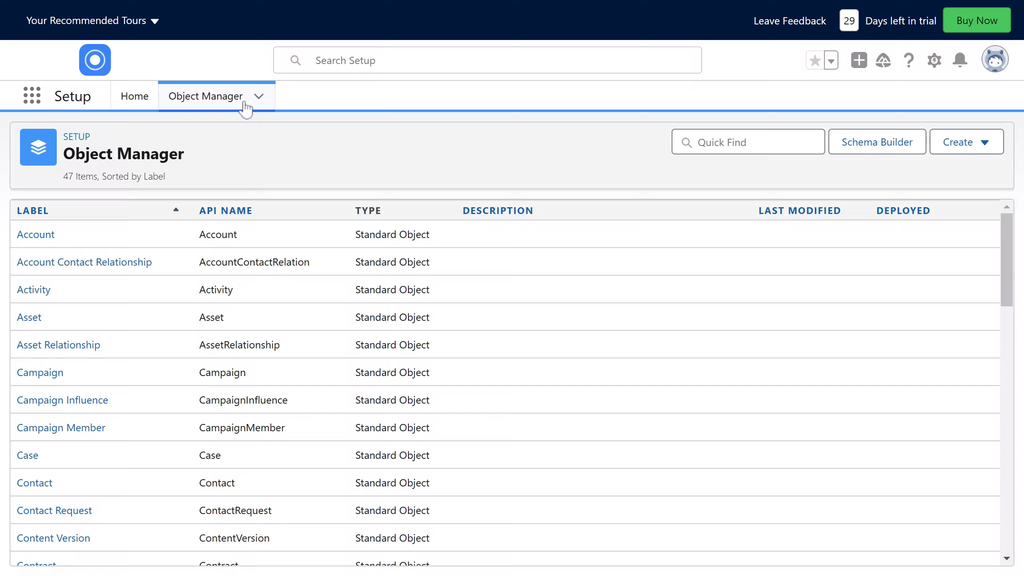The image size is (1024, 576).
Task: Expand the favorites list dropdown arrow
Action: click(x=830, y=61)
